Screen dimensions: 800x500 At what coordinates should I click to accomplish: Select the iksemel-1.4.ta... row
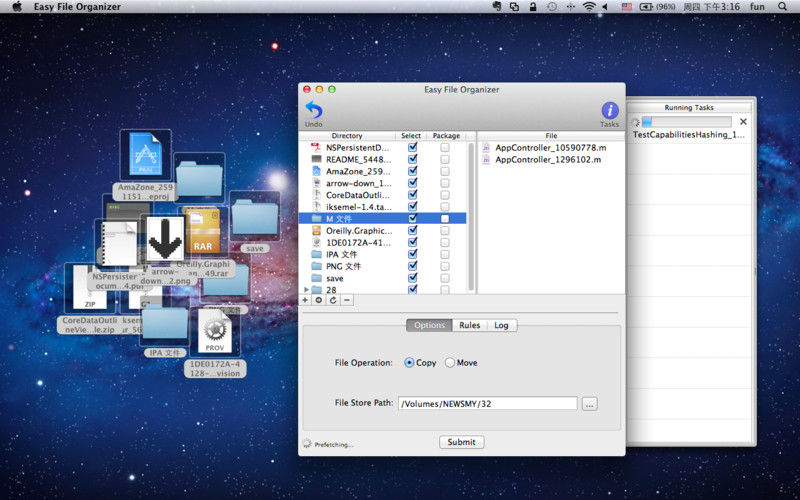[382, 207]
